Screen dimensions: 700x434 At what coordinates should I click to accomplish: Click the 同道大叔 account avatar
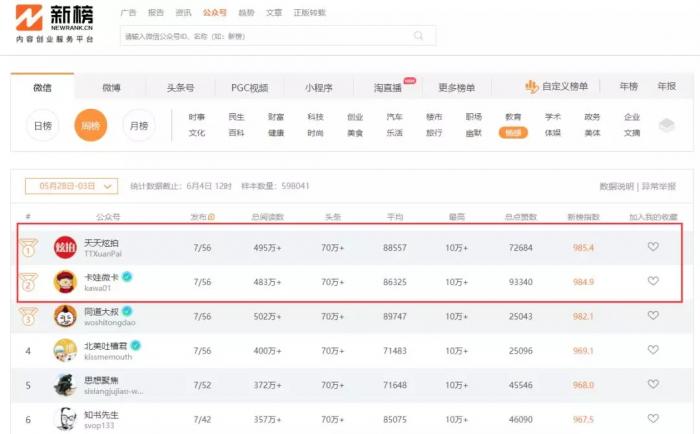pyautogui.click(x=65, y=316)
